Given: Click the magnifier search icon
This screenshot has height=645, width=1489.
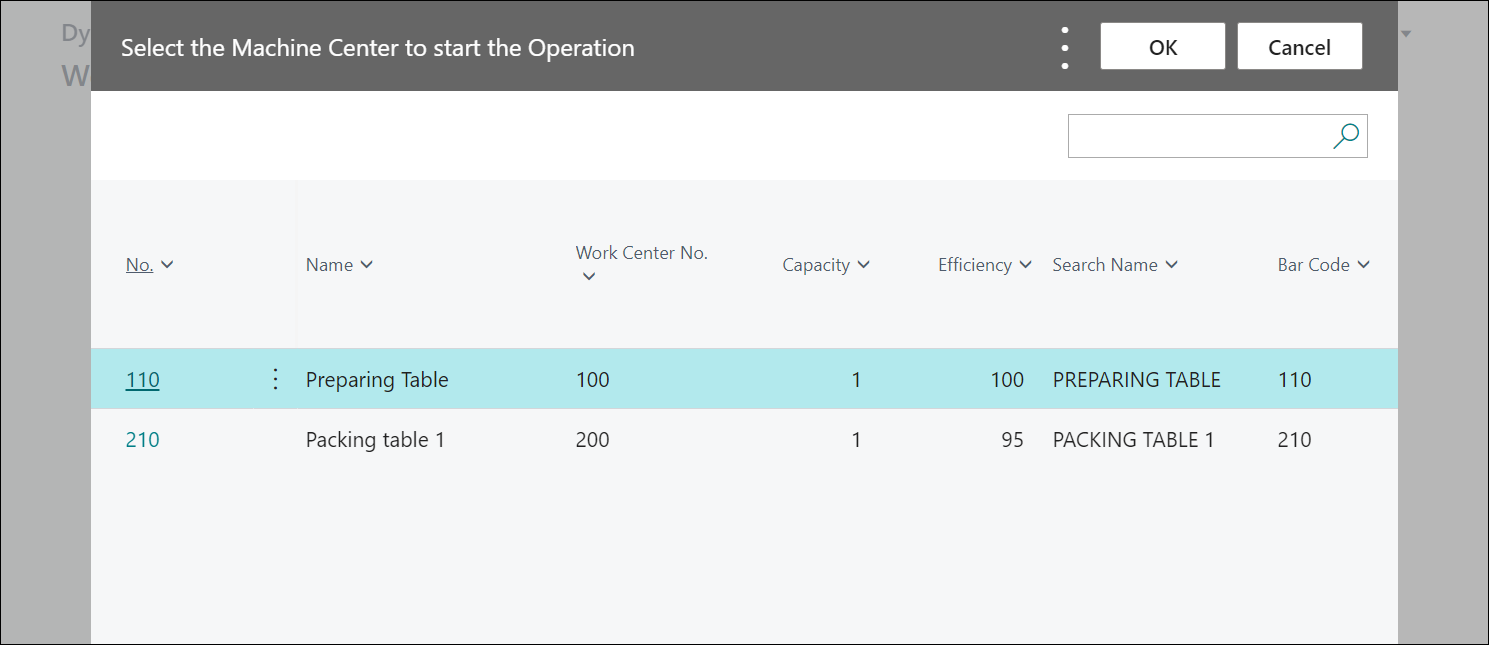Looking at the screenshot, I should click(1346, 136).
